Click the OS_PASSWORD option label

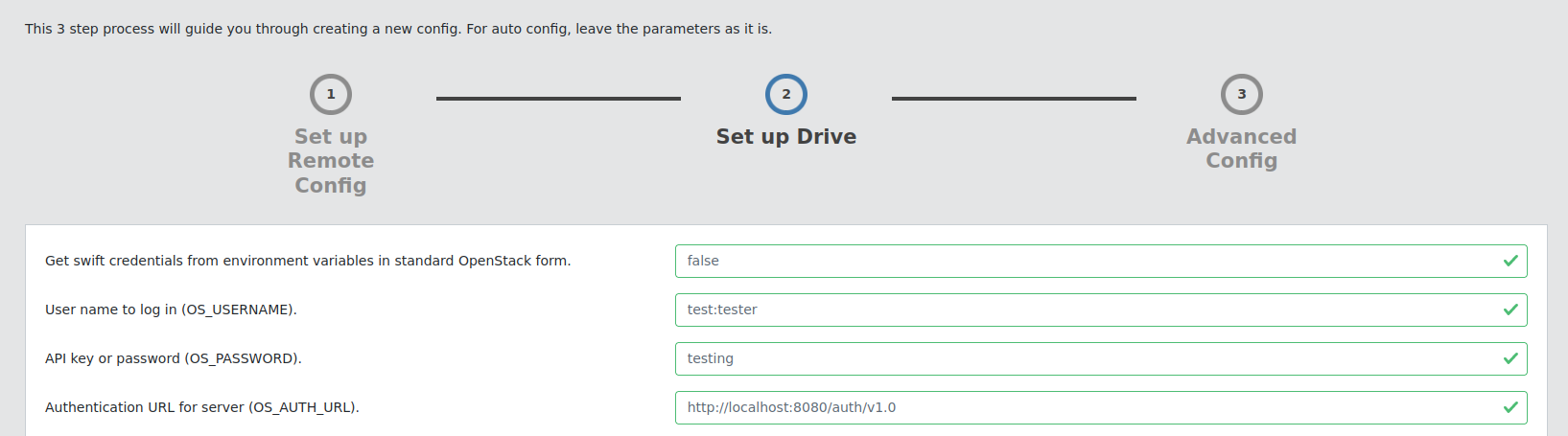pyautogui.click(x=174, y=358)
